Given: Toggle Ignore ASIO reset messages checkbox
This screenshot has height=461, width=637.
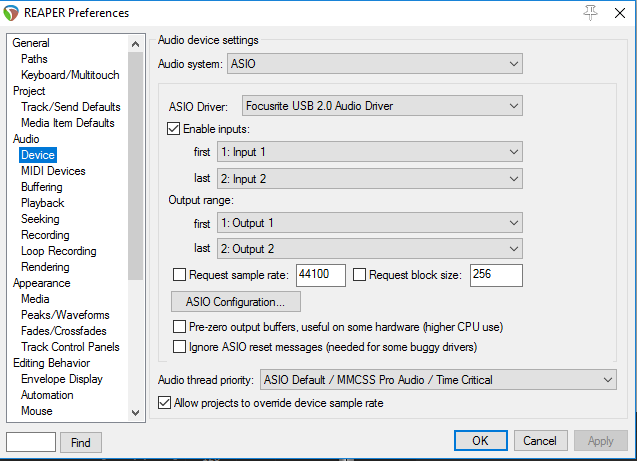Looking at the screenshot, I should point(179,347).
